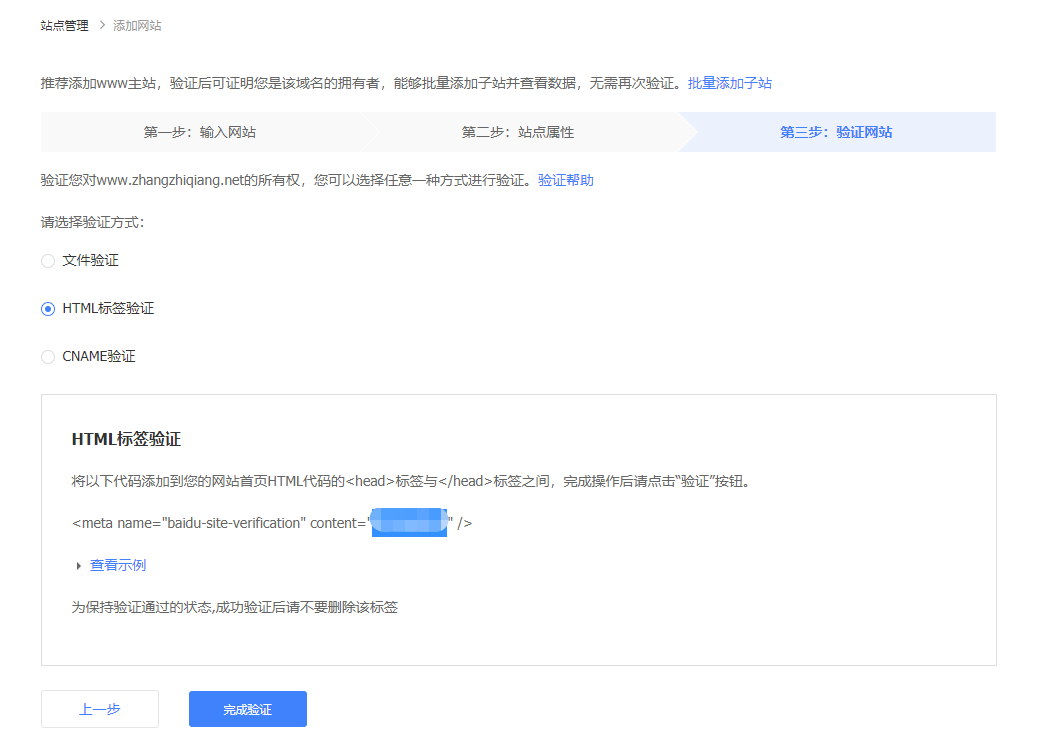
Task: Select the HTML标签验证 radio button
Action: tap(48, 309)
